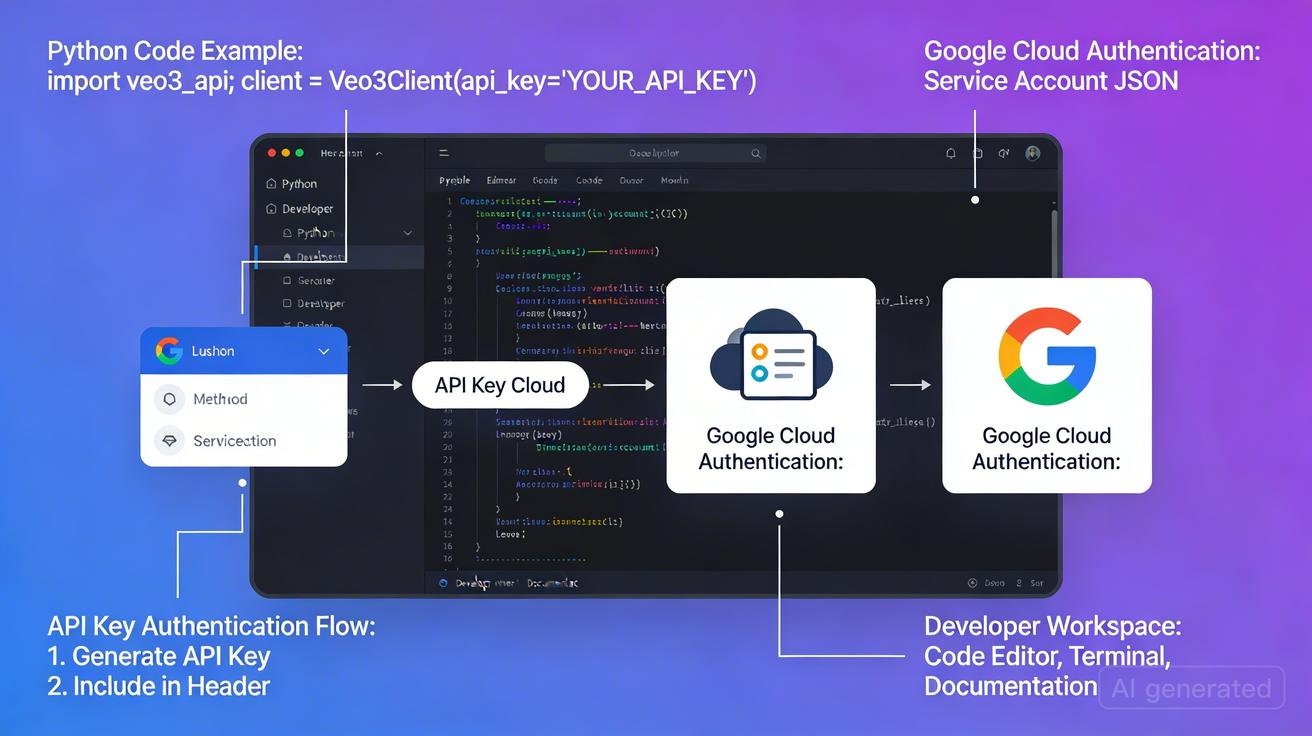
Task: Select the Goods menu item in the top bar
Action: pos(544,181)
